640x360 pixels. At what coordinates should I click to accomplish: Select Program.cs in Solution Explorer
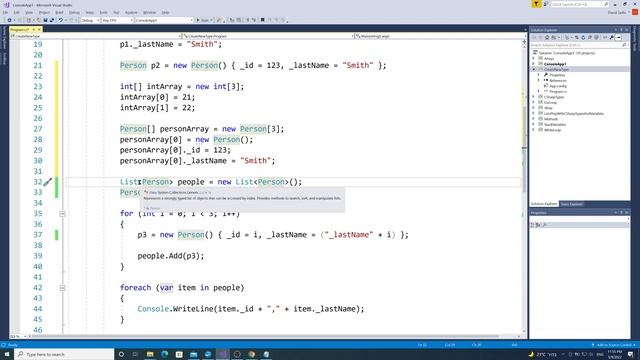point(558,91)
